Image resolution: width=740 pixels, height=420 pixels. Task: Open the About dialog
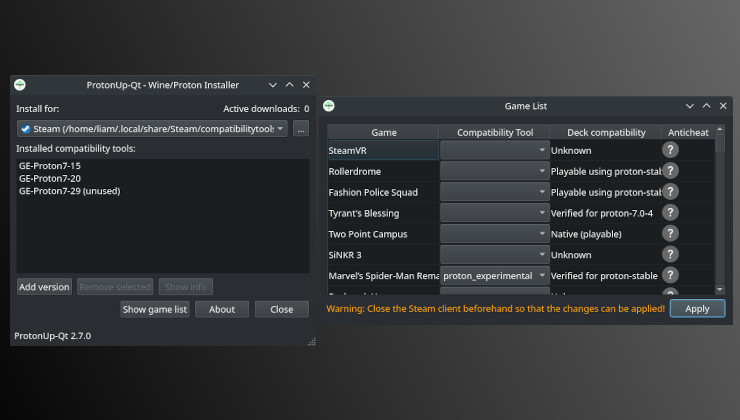pos(222,309)
